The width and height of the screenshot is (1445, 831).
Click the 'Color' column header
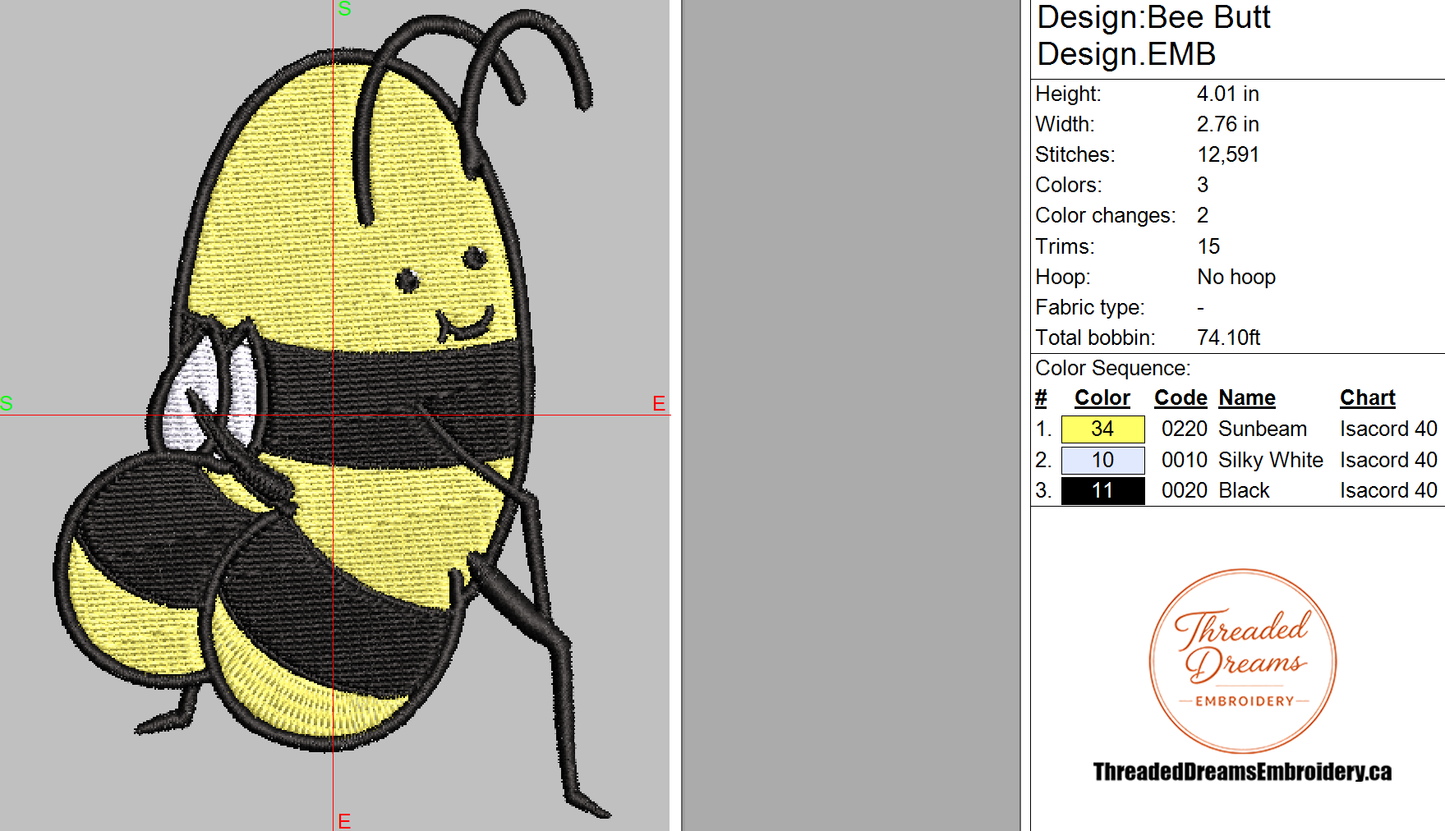coord(1102,398)
